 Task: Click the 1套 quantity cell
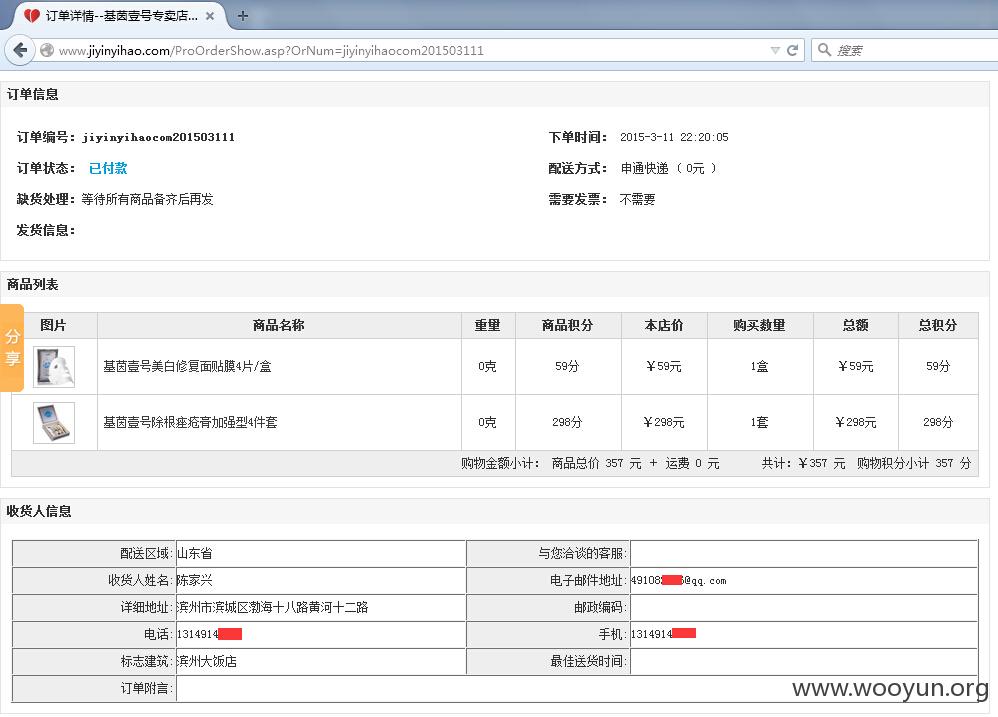759,422
